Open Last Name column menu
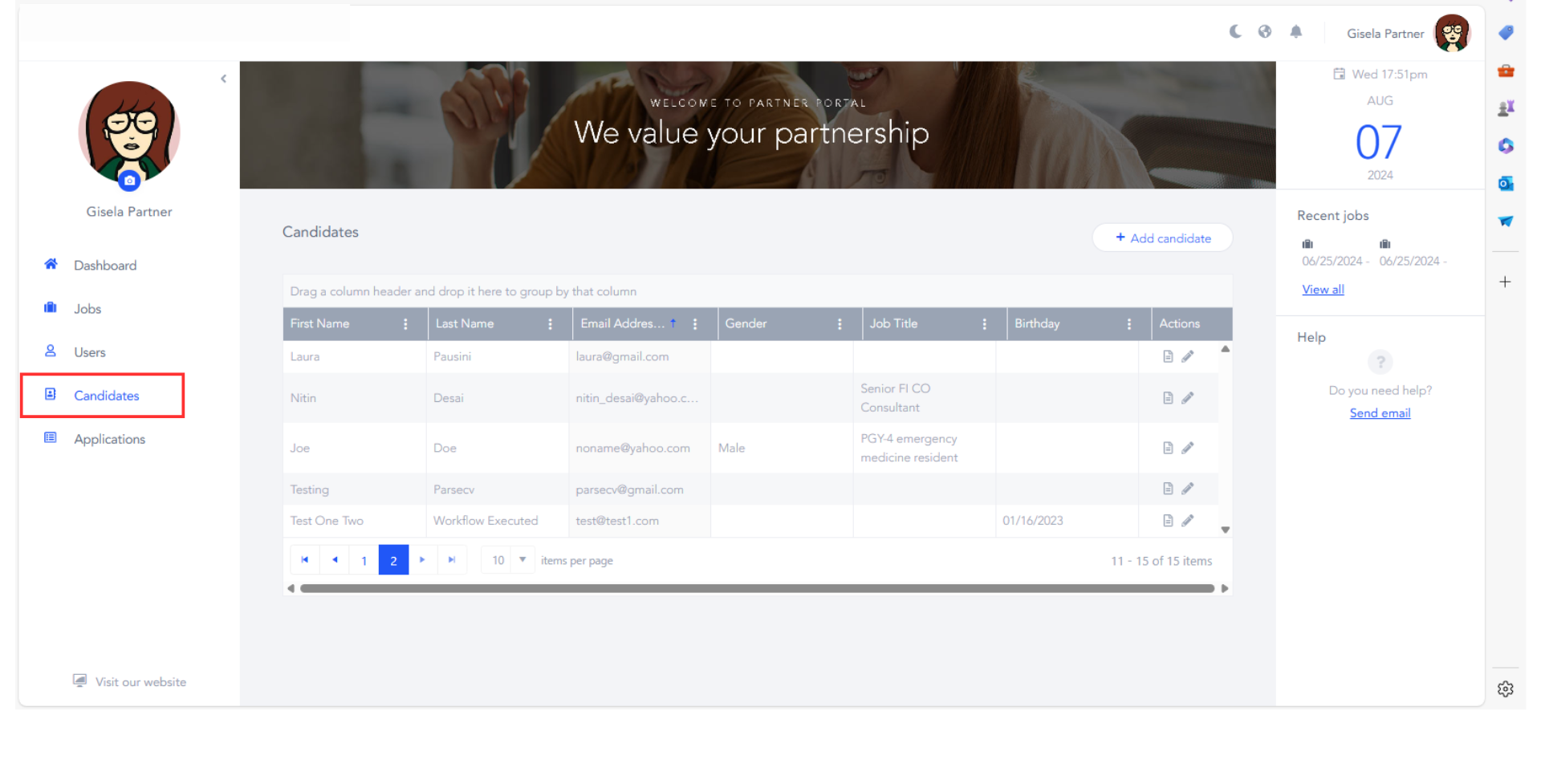This screenshot has width=1541, height=784. [550, 324]
